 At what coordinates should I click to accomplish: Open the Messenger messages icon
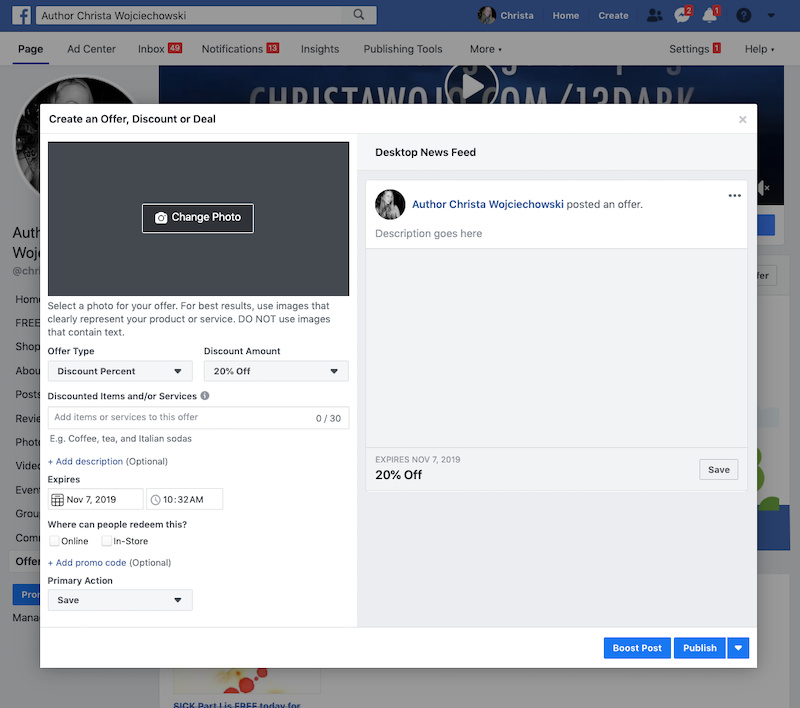point(682,16)
